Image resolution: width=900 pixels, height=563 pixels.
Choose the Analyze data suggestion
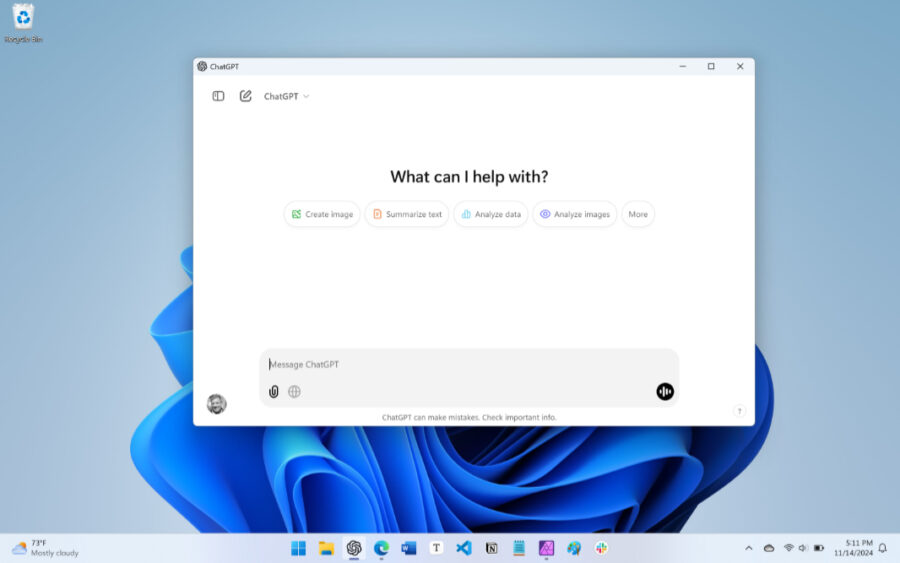491,214
